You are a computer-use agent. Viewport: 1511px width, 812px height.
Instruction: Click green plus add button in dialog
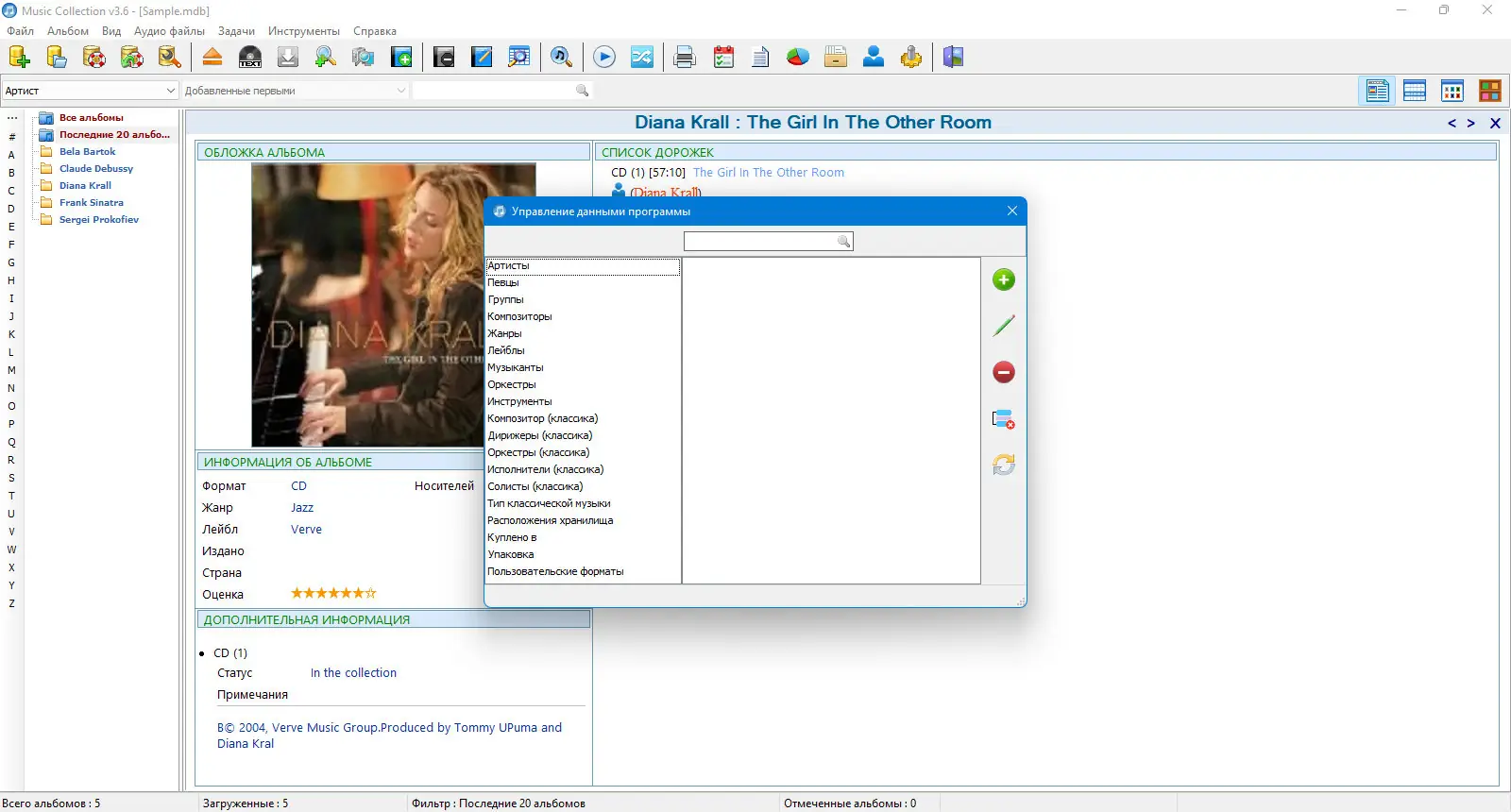click(x=1004, y=279)
